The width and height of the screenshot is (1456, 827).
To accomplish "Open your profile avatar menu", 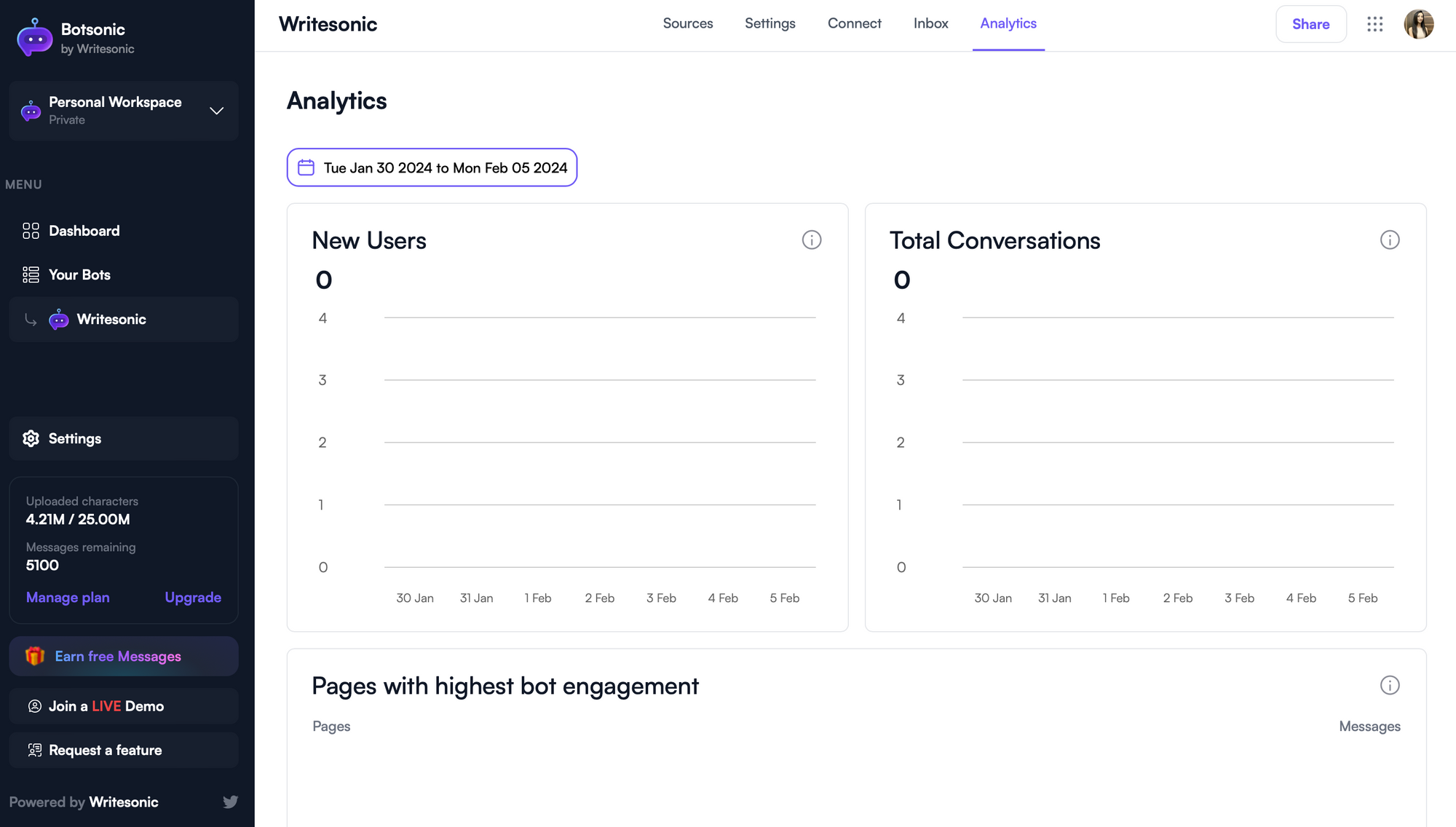I will (x=1418, y=24).
